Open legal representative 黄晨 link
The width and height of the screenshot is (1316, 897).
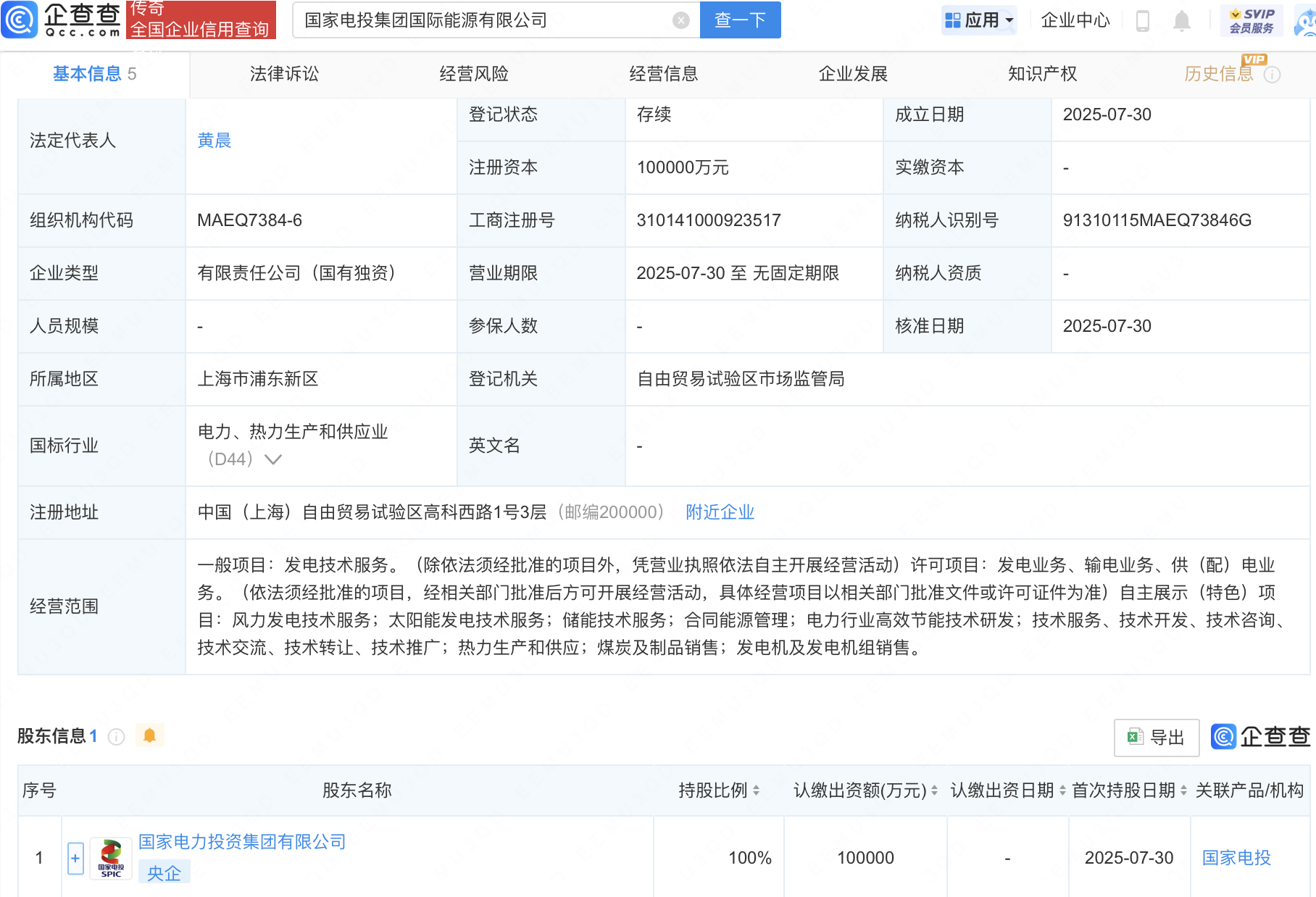[x=215, y=141]
